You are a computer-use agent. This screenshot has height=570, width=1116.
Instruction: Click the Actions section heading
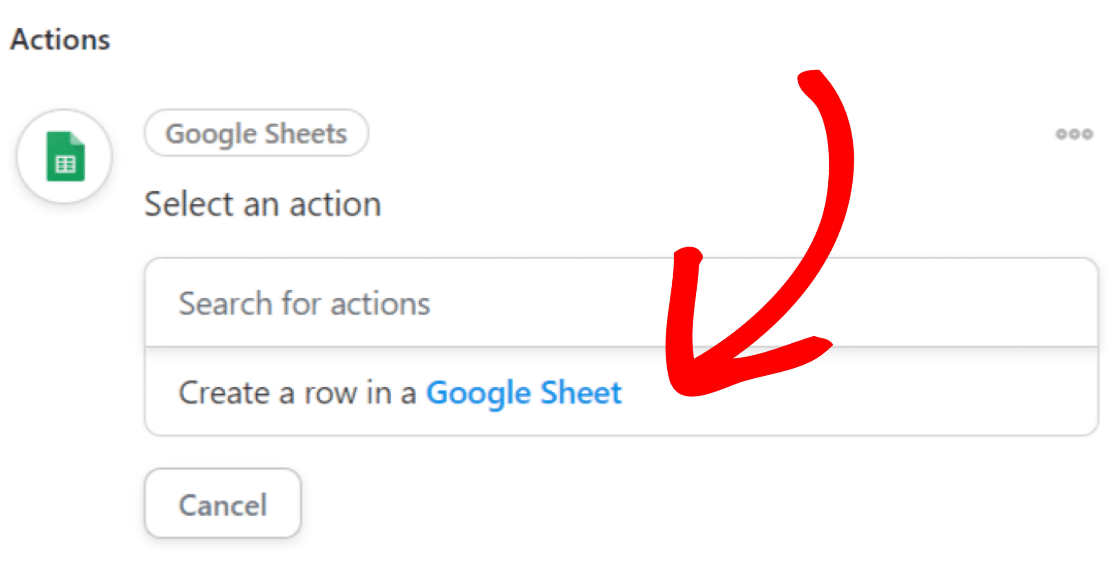pyautogui.click(x=60, y=40)
